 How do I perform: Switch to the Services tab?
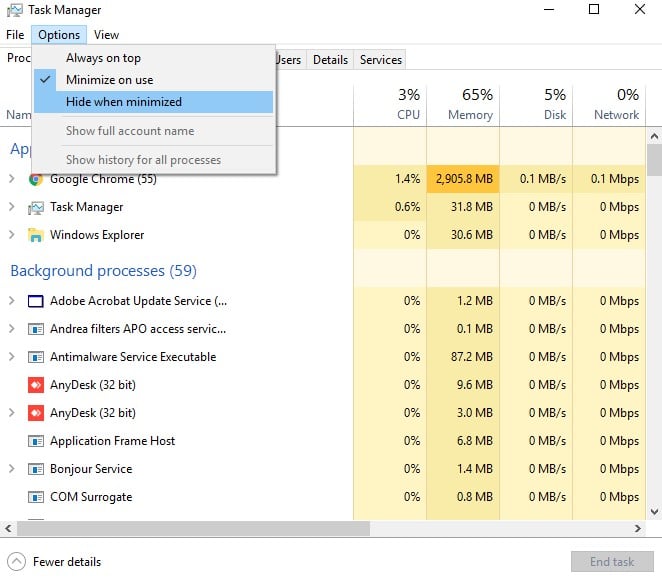[x=381, y=60]
